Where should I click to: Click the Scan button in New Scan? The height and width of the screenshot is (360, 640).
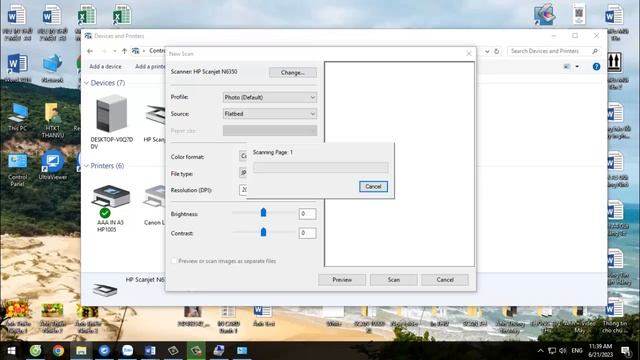393,280
